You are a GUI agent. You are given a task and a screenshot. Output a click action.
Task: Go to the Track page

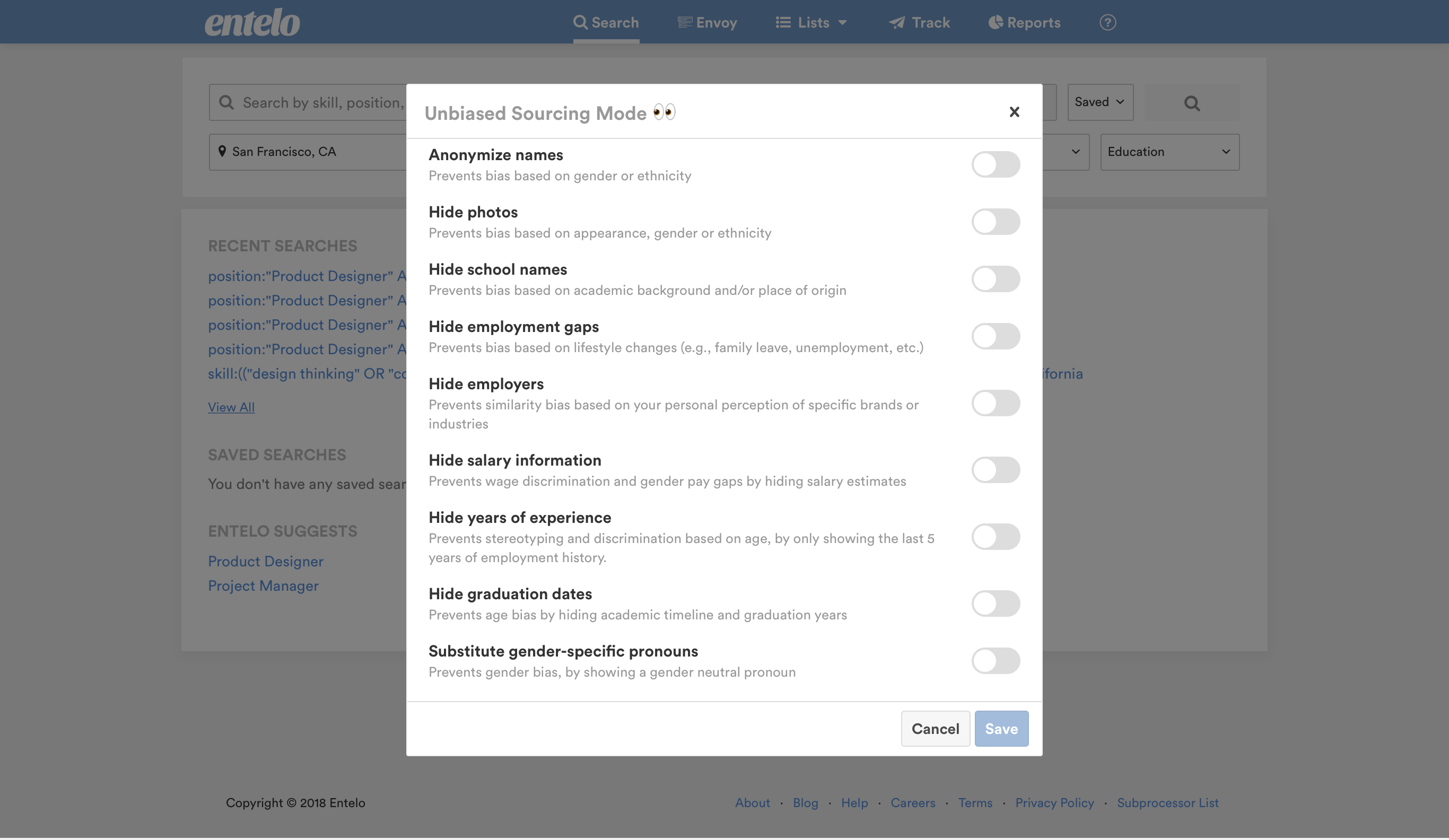point(920,22)
